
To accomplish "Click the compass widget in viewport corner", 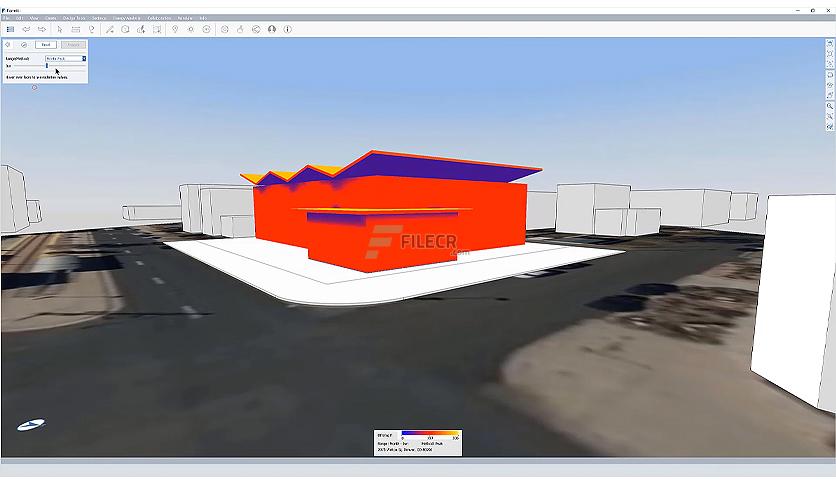I will (x=31, y=424).
